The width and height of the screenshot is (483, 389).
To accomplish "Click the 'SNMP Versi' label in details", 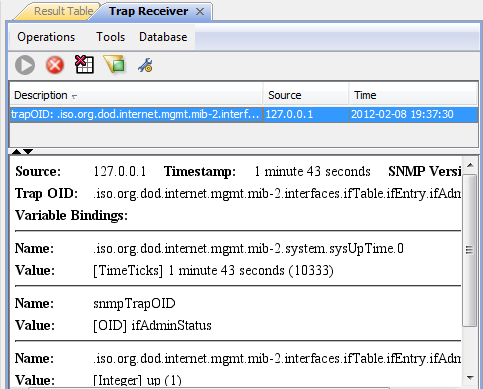I will 425,172.
